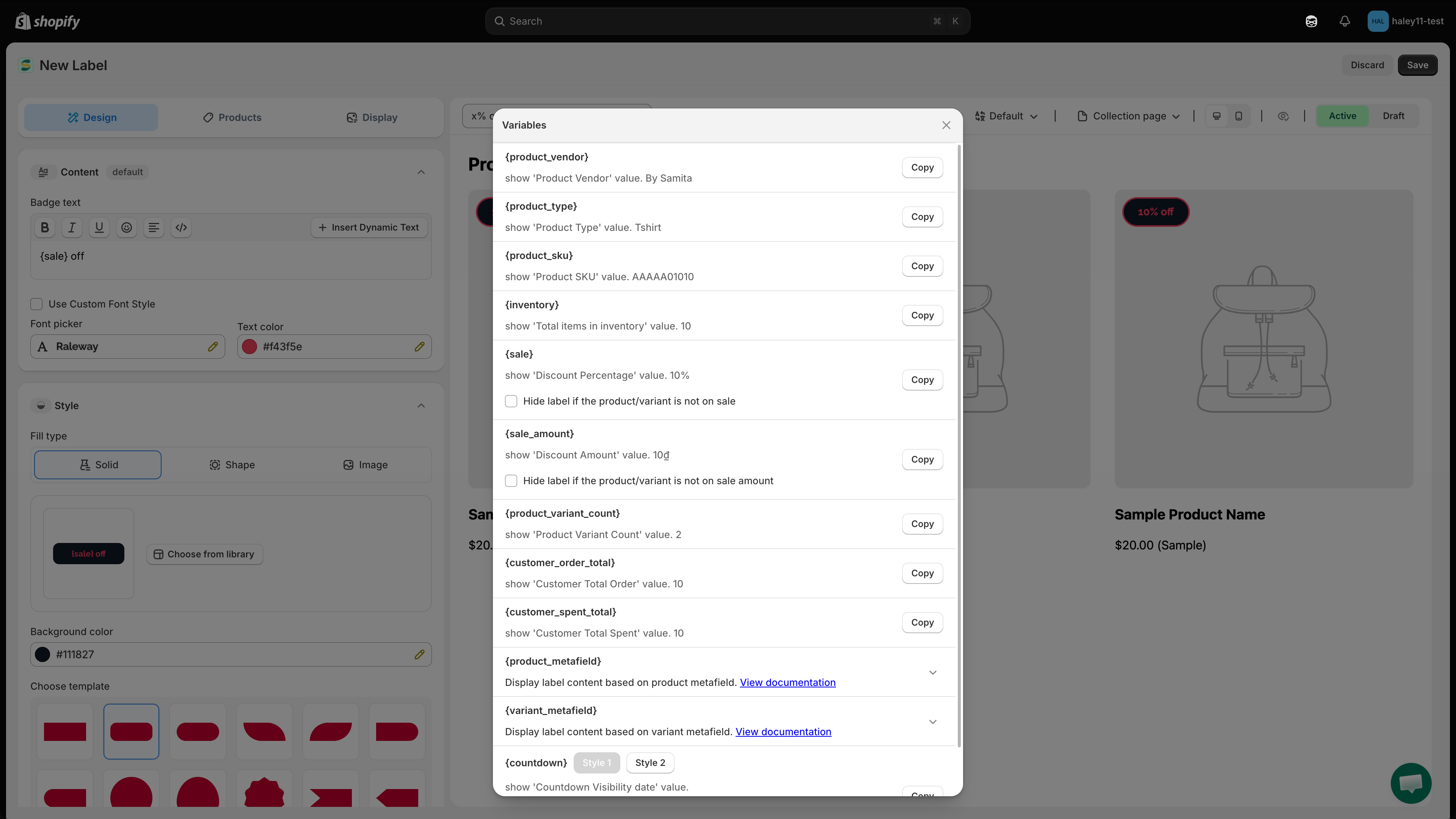Switch preview to mobile view

1238,116
